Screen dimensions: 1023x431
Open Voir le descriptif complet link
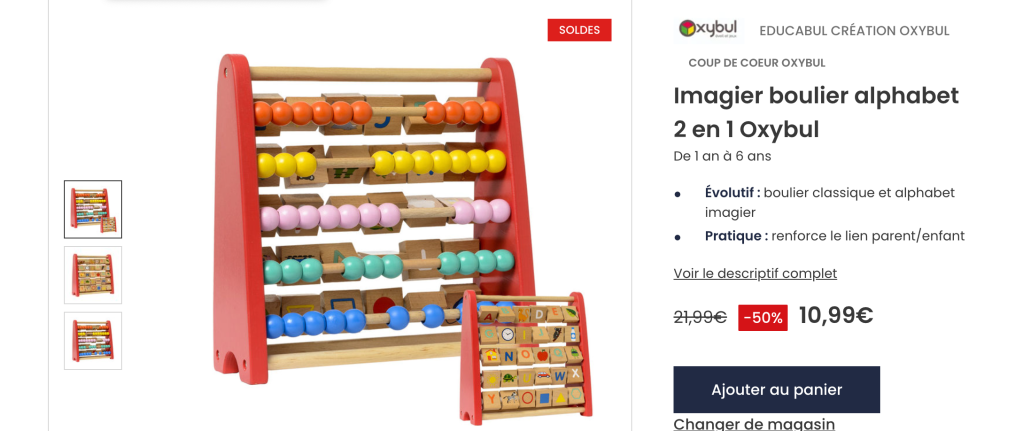pyautogui.click(x=755, y=273)
